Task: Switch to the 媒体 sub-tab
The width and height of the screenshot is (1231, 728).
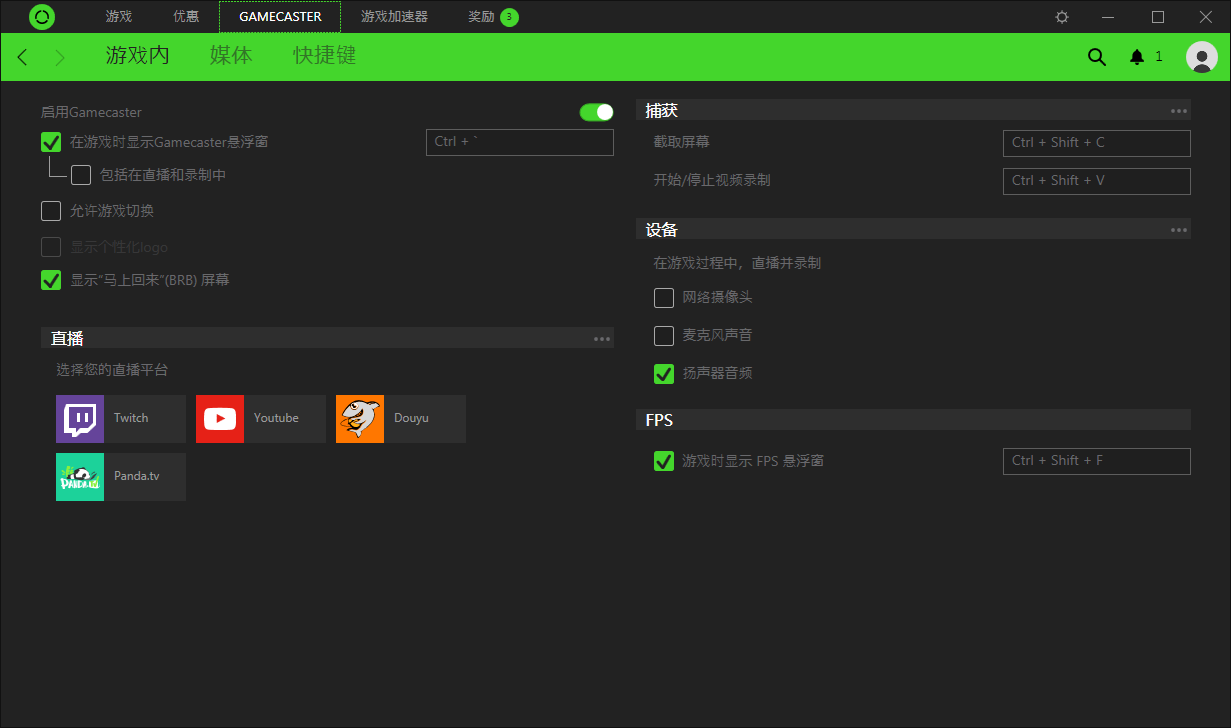Action: [231, 56]
